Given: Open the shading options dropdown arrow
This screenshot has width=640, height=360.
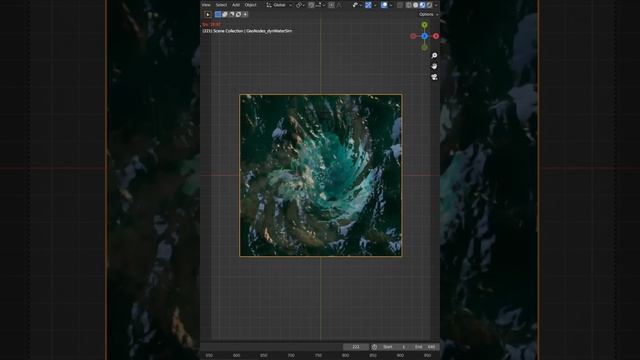Looking at the screenshot, I should click(436, 5).
